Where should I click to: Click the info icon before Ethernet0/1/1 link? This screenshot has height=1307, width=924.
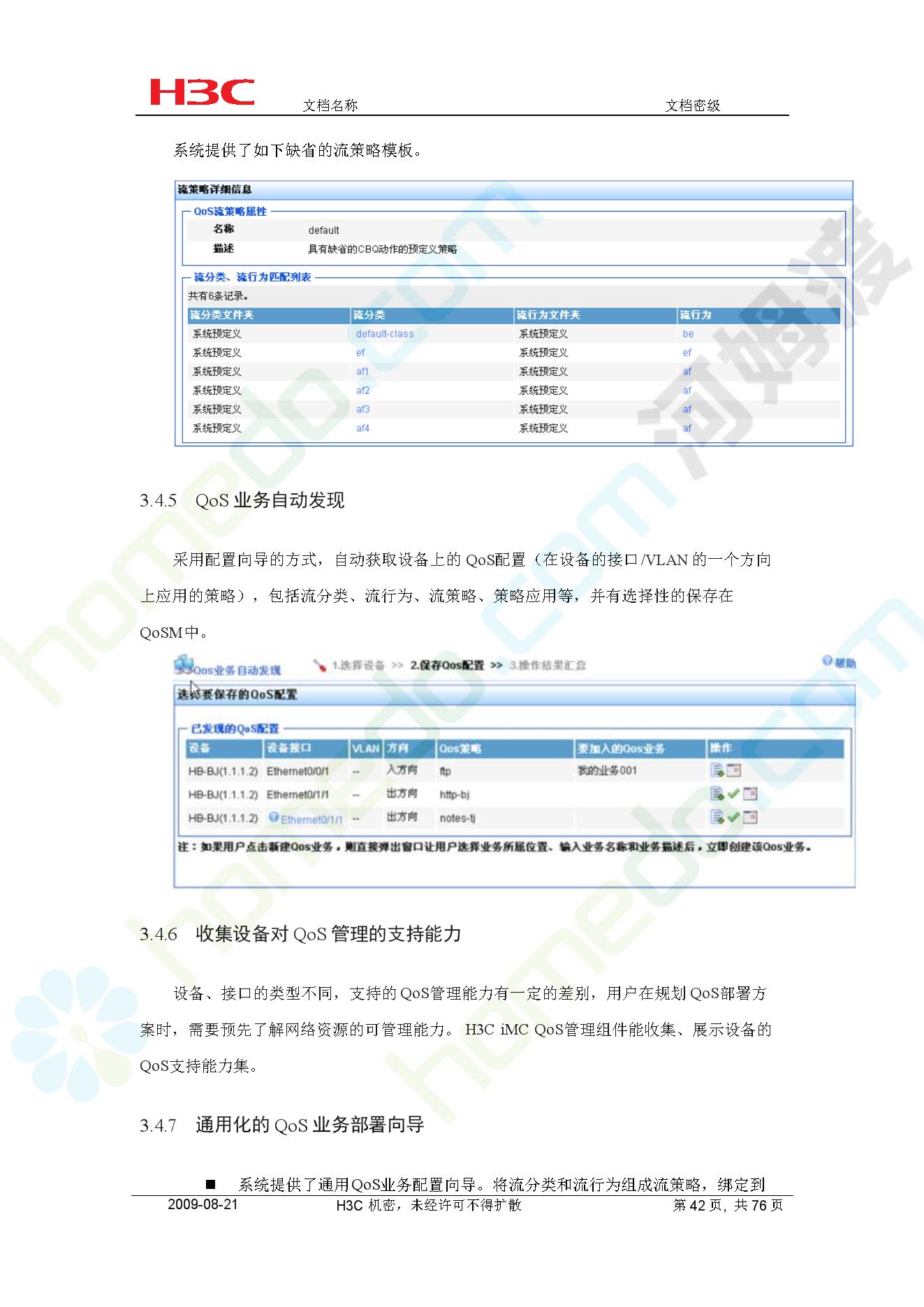tap(274, 817)
